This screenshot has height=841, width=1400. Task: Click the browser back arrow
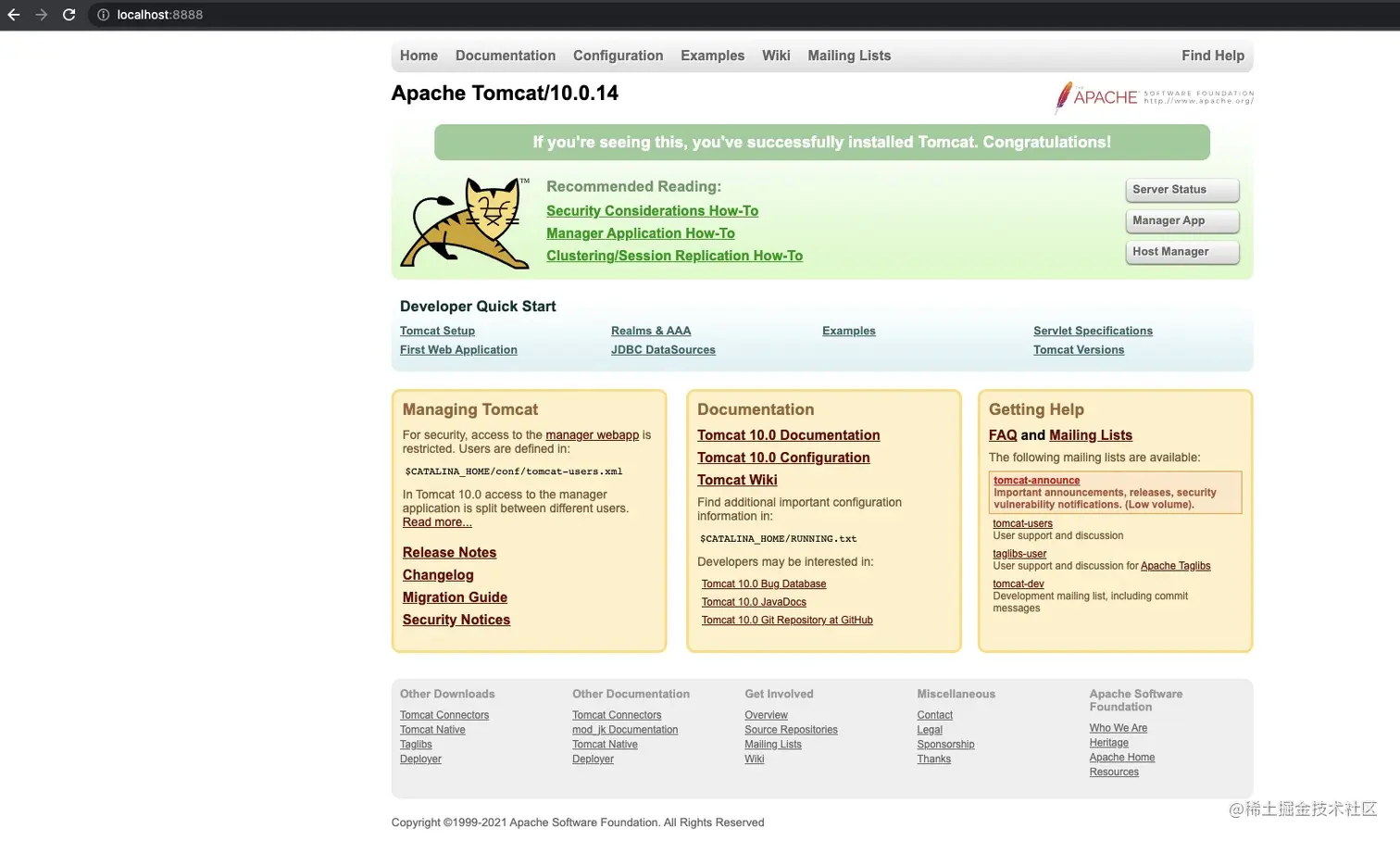tap(13, 15)
